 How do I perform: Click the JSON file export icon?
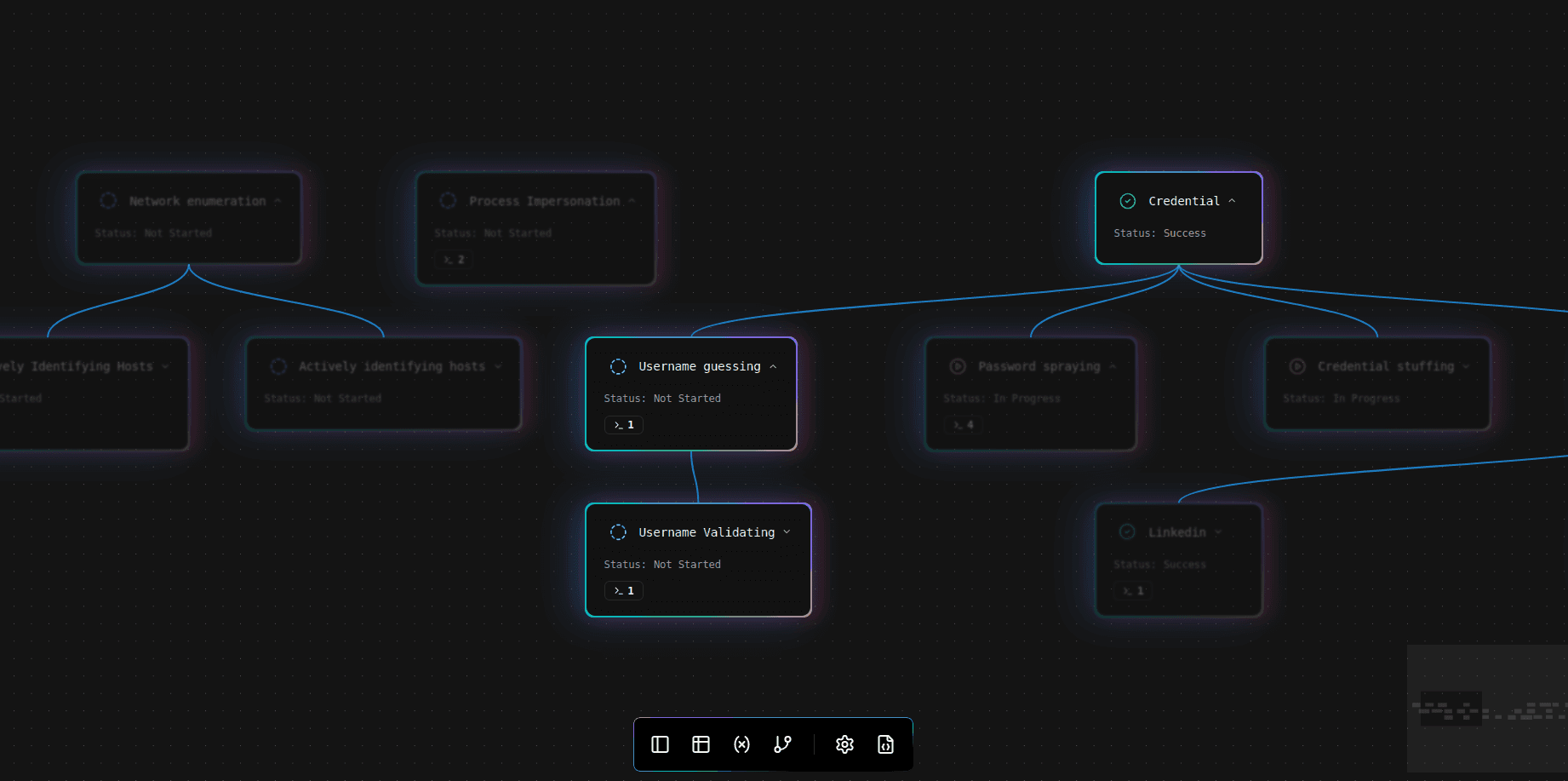click(x=885, y=744)
